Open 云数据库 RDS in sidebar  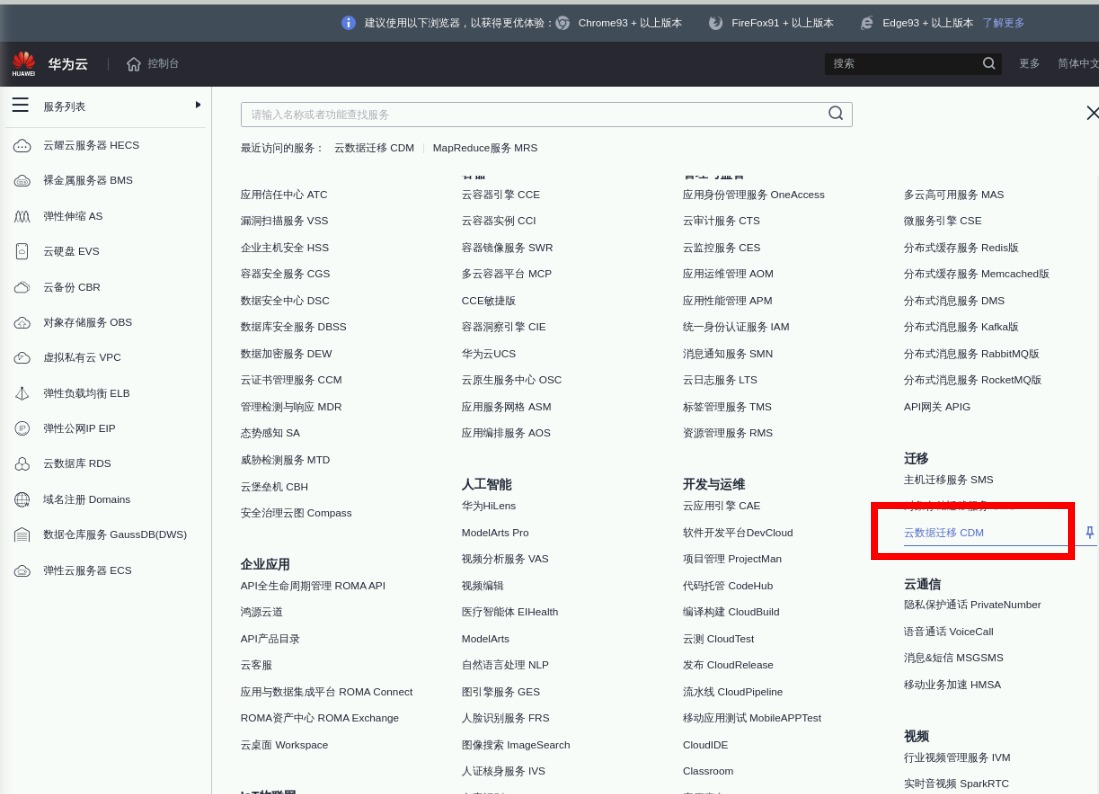click(76, 464)
